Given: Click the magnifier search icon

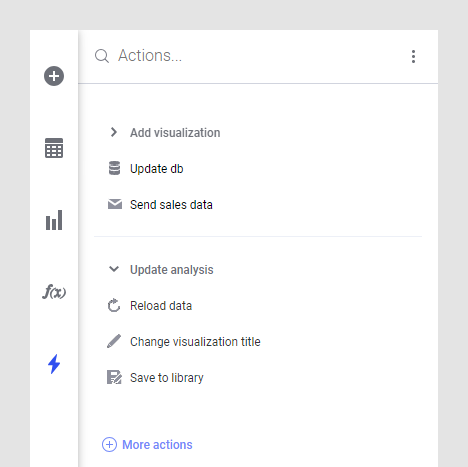Looking at the screenshot, I should (102, 56).
